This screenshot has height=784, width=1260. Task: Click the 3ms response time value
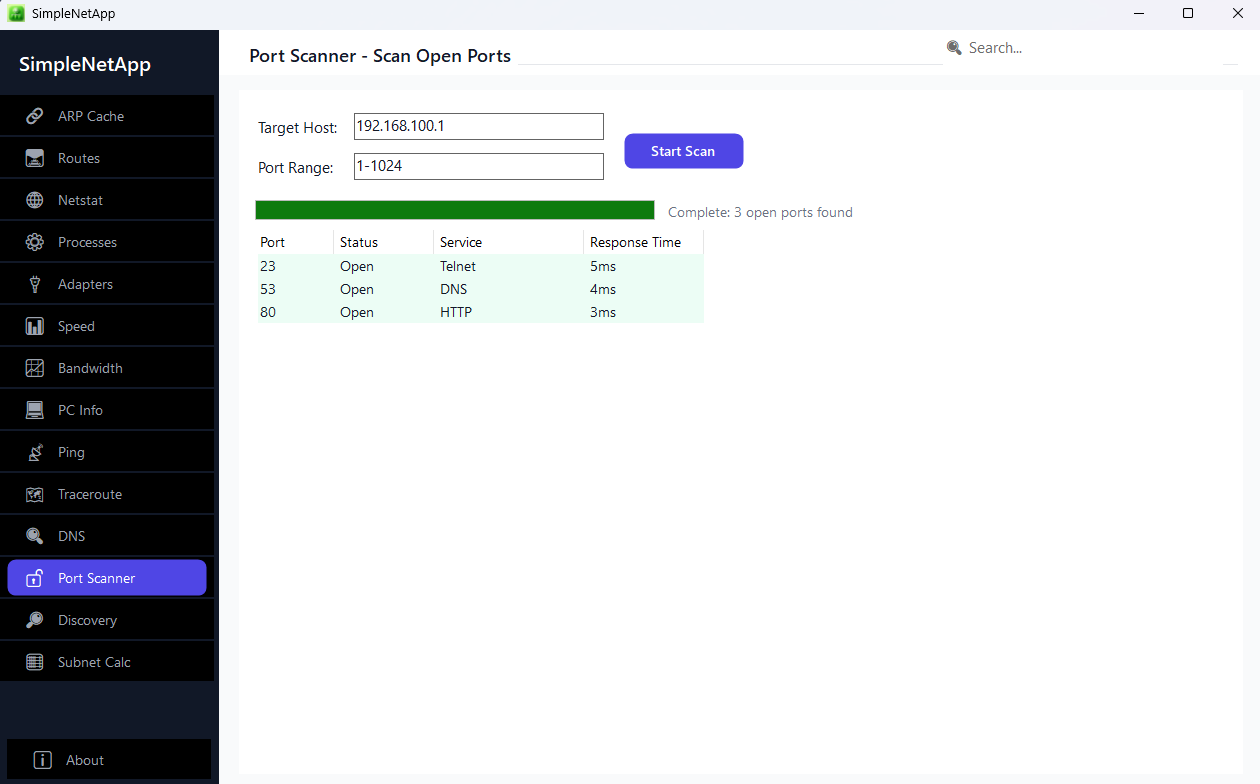pyautogui.click(x=603, y=312)
